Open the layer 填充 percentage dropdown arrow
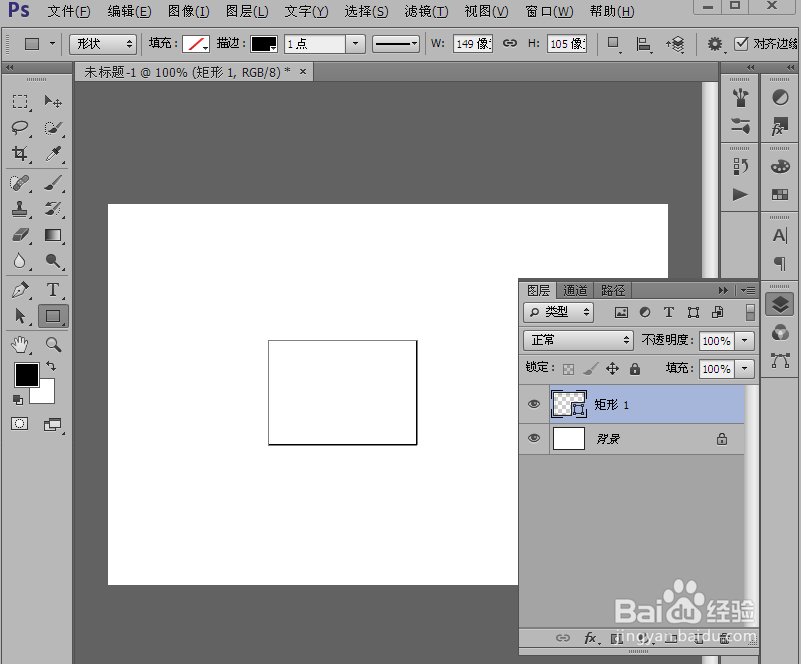The width and height of the screenshot is (801, 664). 744,368
